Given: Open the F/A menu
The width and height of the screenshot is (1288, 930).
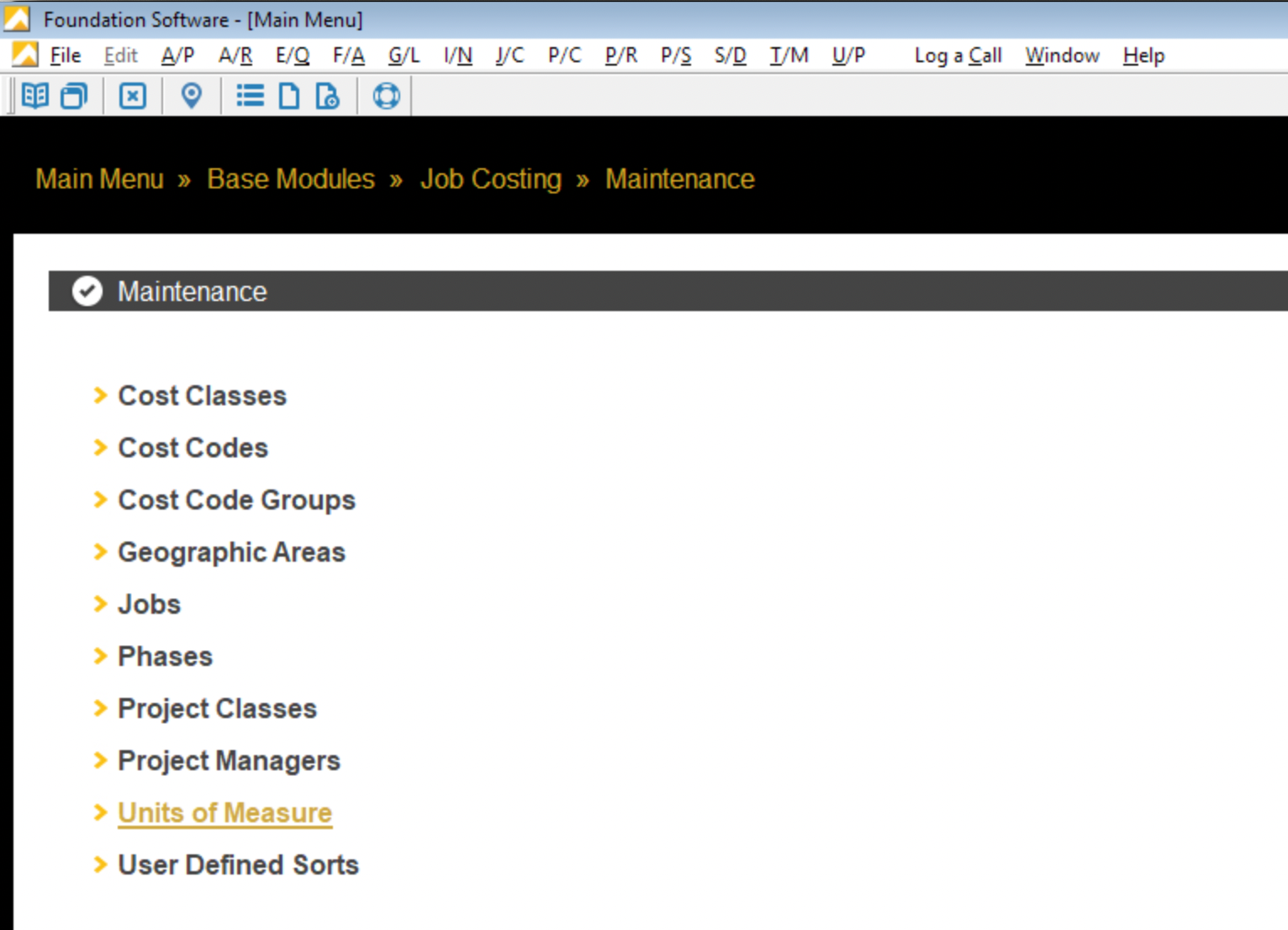Looking at the screenshot, I should pyautogui.click(x=349, y=55).
